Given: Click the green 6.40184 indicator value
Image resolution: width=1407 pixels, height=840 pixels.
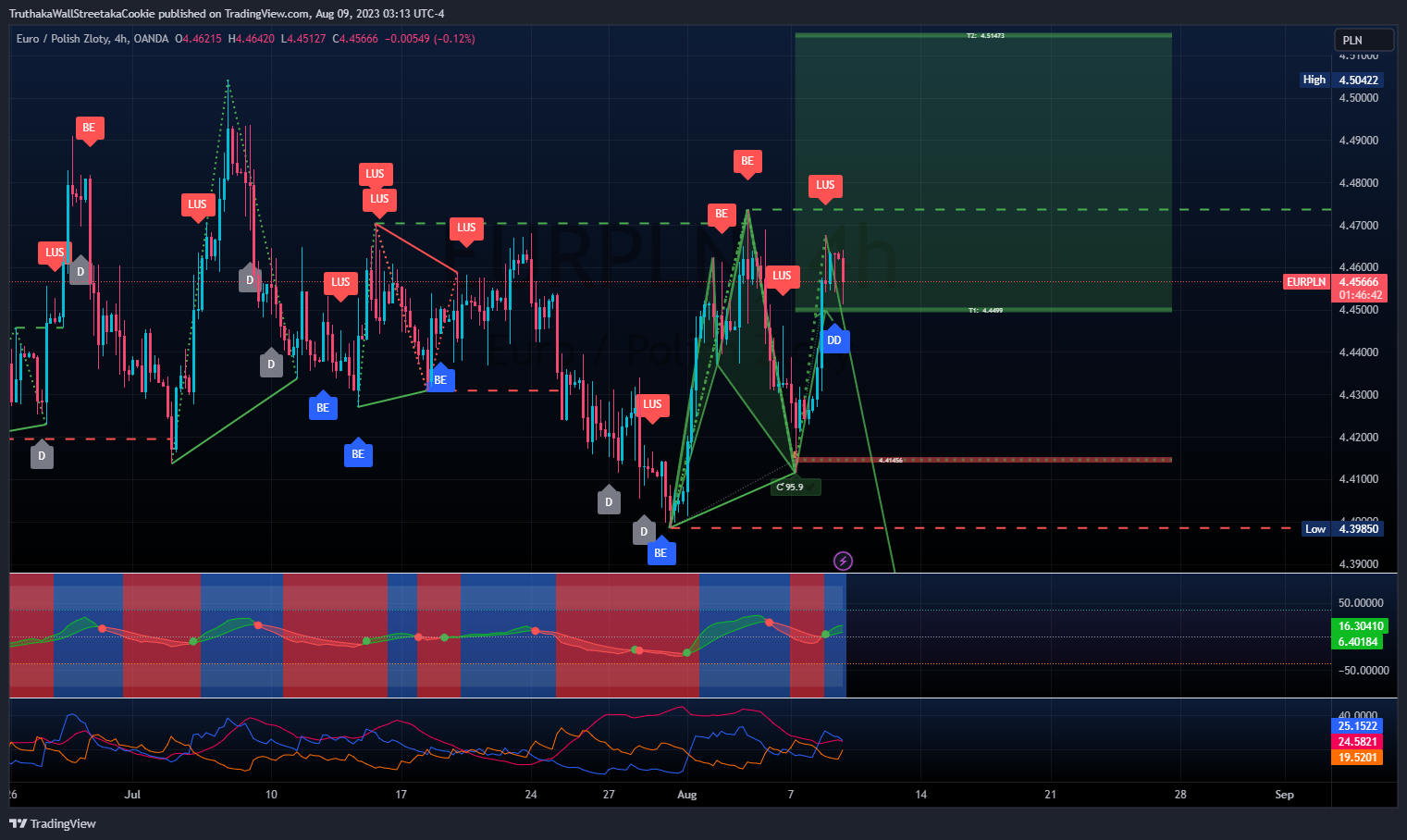Looking at the screenshot, I should click(1357, 642).
